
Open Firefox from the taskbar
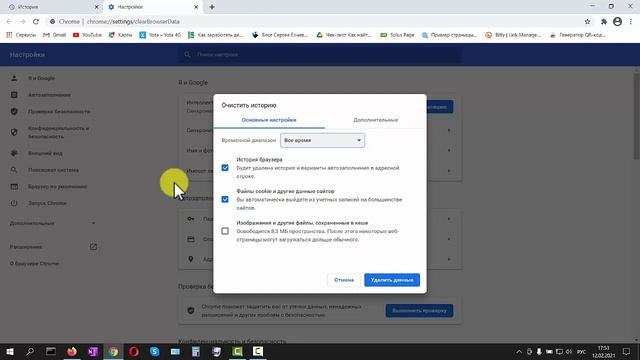pyautogui.click(x=72, y=351)
